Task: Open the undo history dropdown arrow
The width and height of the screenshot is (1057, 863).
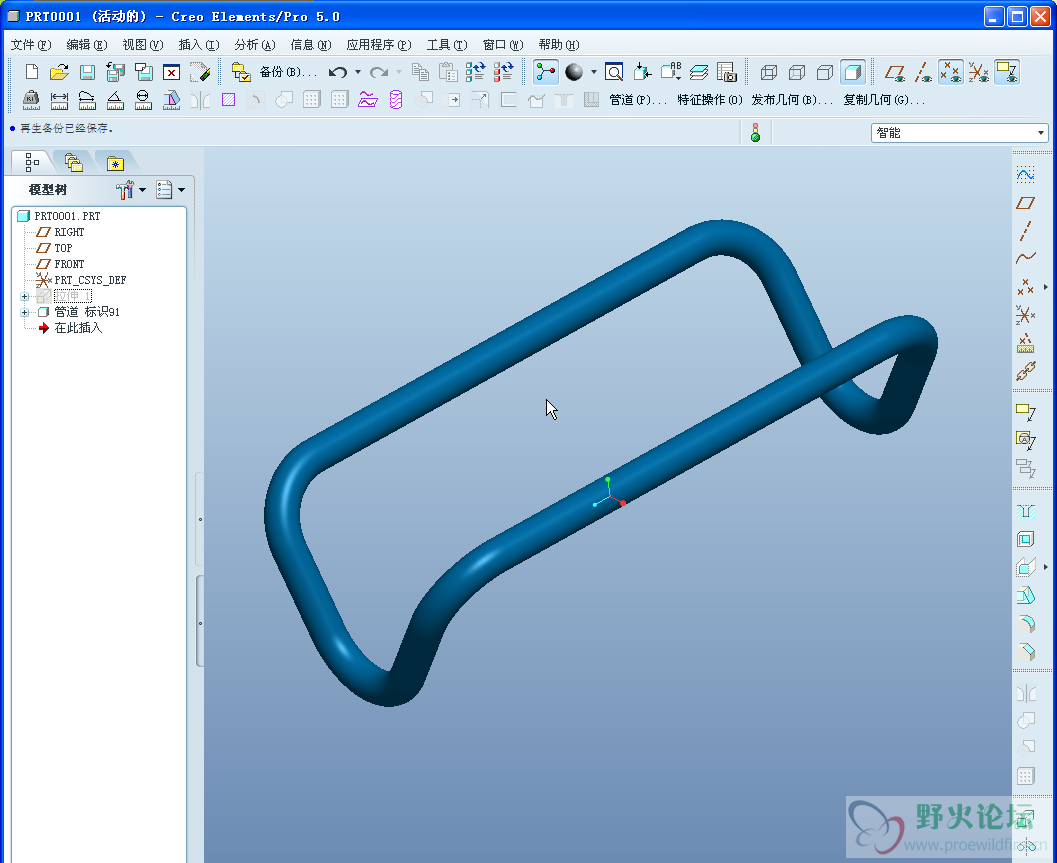Action: (x=358, y=71)
